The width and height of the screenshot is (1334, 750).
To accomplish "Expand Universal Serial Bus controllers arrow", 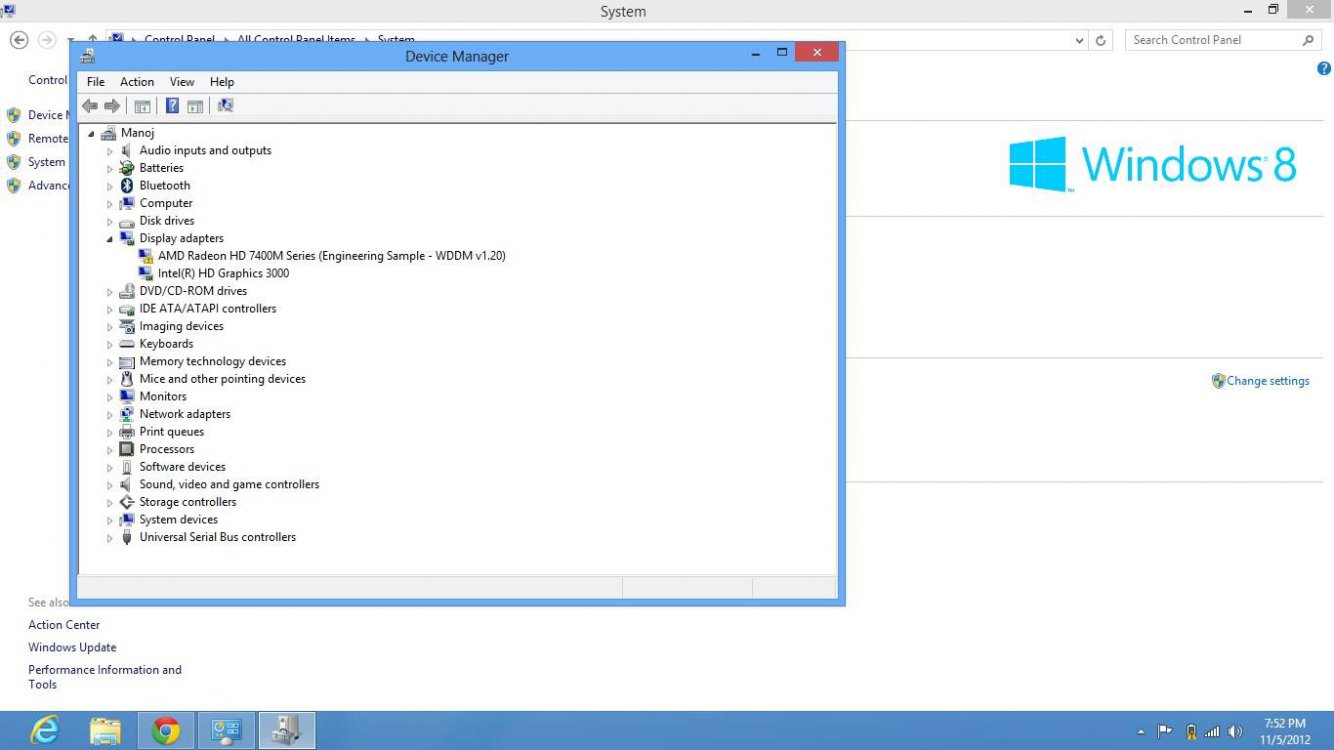I will (x=110, y=538).
